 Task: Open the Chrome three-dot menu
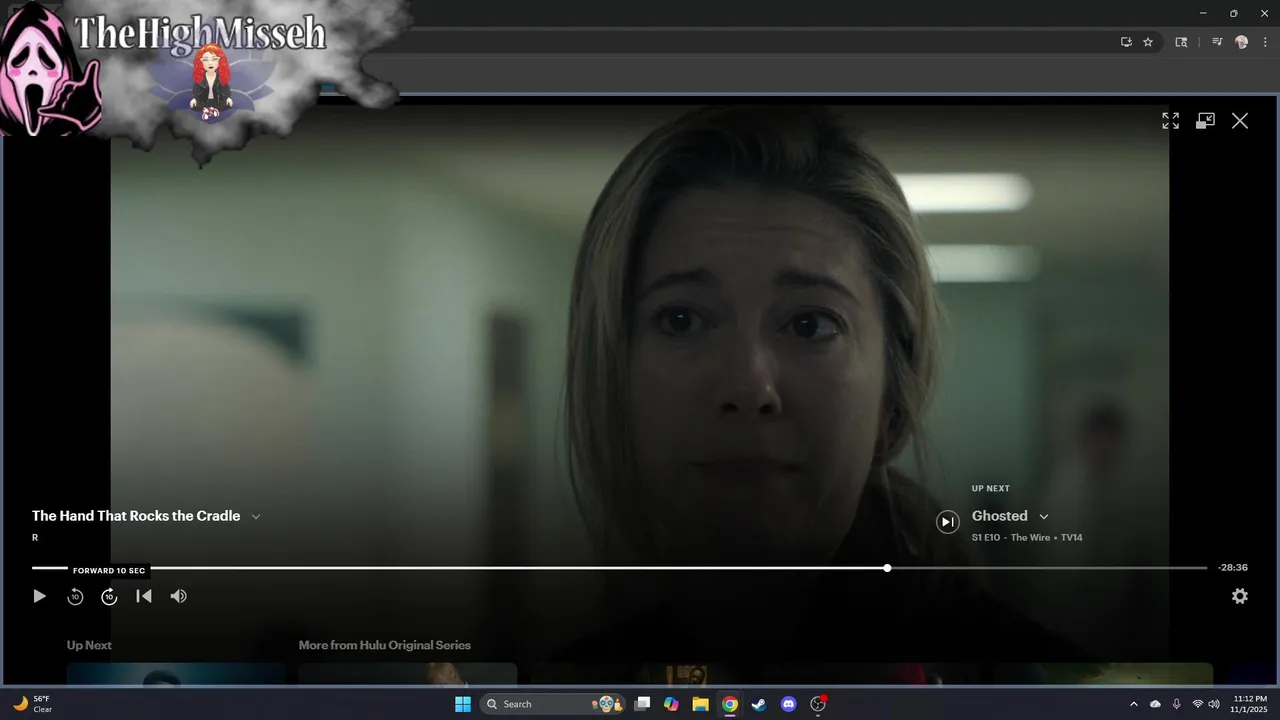click(x=1265, y=42)
